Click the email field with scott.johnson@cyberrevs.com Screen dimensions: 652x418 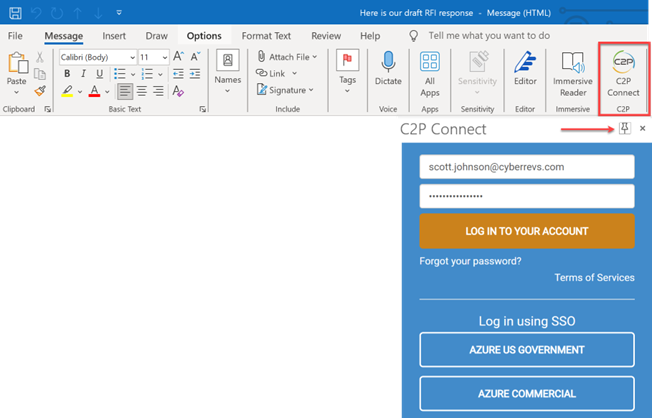pos(527,167)
